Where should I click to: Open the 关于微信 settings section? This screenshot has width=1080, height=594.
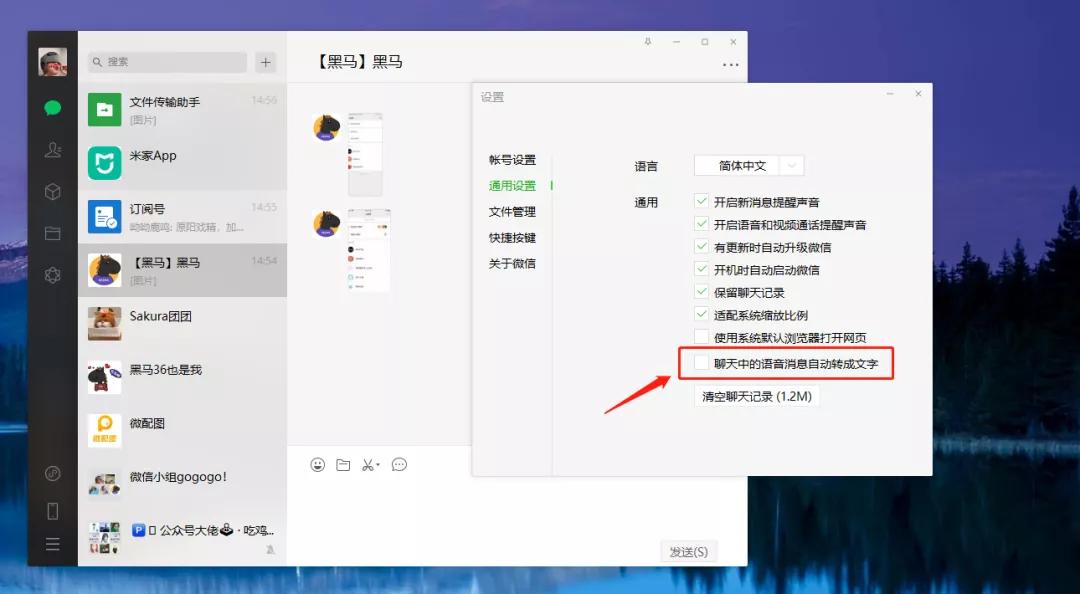(x=513, y=263)
